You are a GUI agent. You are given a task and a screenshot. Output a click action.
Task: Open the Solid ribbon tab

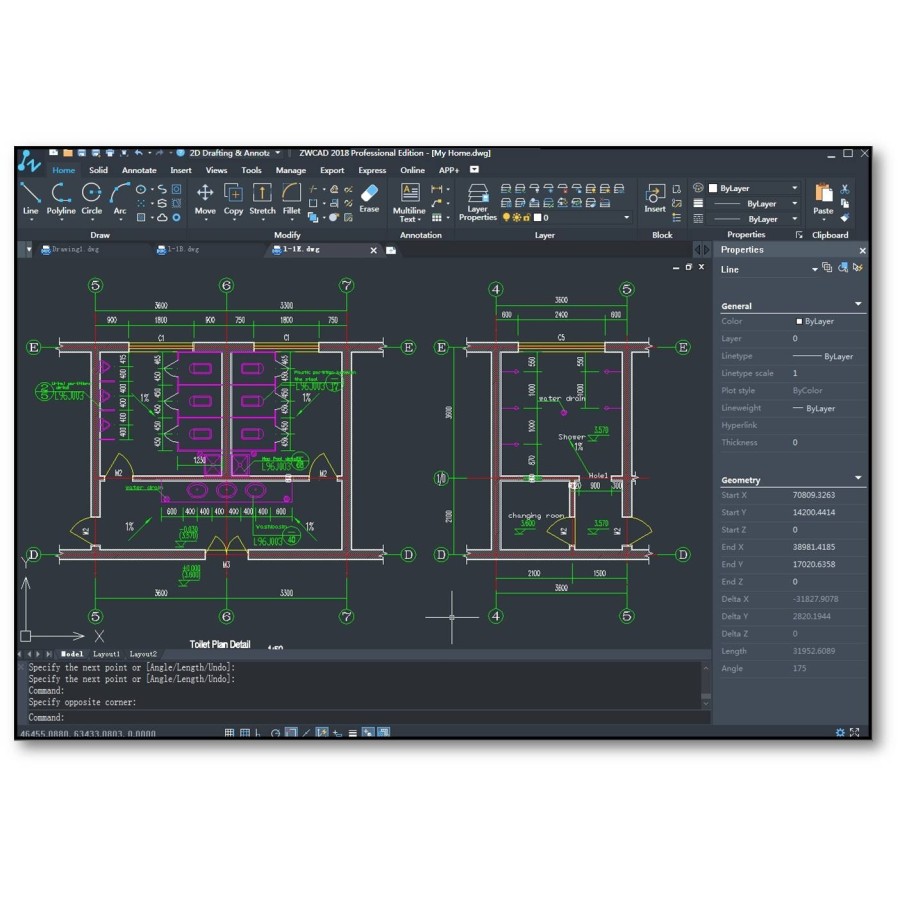click(98, 170)
